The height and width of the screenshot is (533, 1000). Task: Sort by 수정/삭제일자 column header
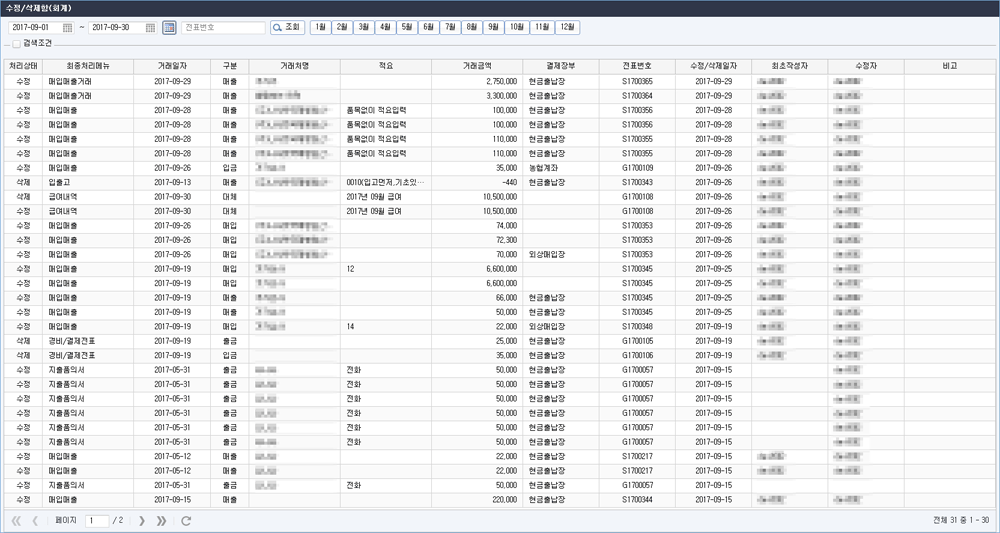tap(714, 66)
